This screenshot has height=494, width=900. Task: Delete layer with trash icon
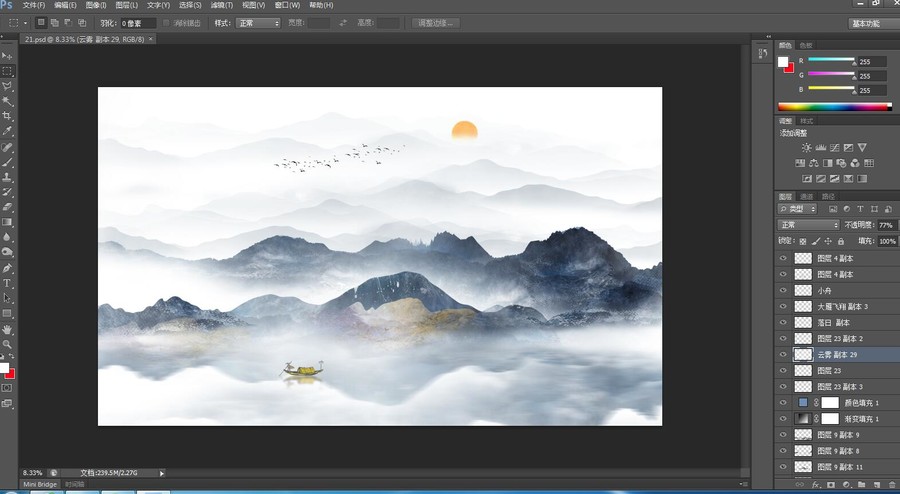pyautogui.click(x=891, y=485)
